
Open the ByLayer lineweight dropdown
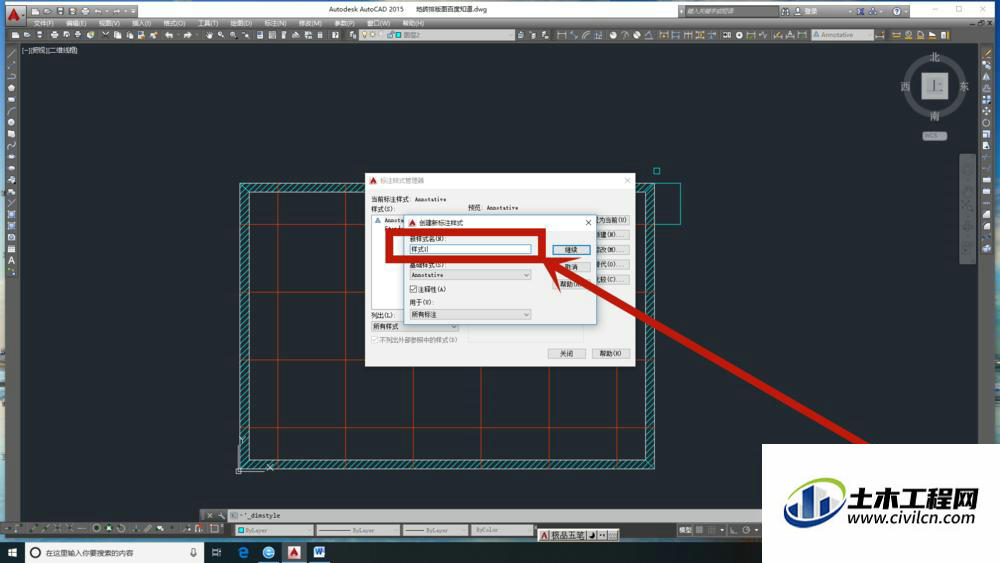click(435, 530)
